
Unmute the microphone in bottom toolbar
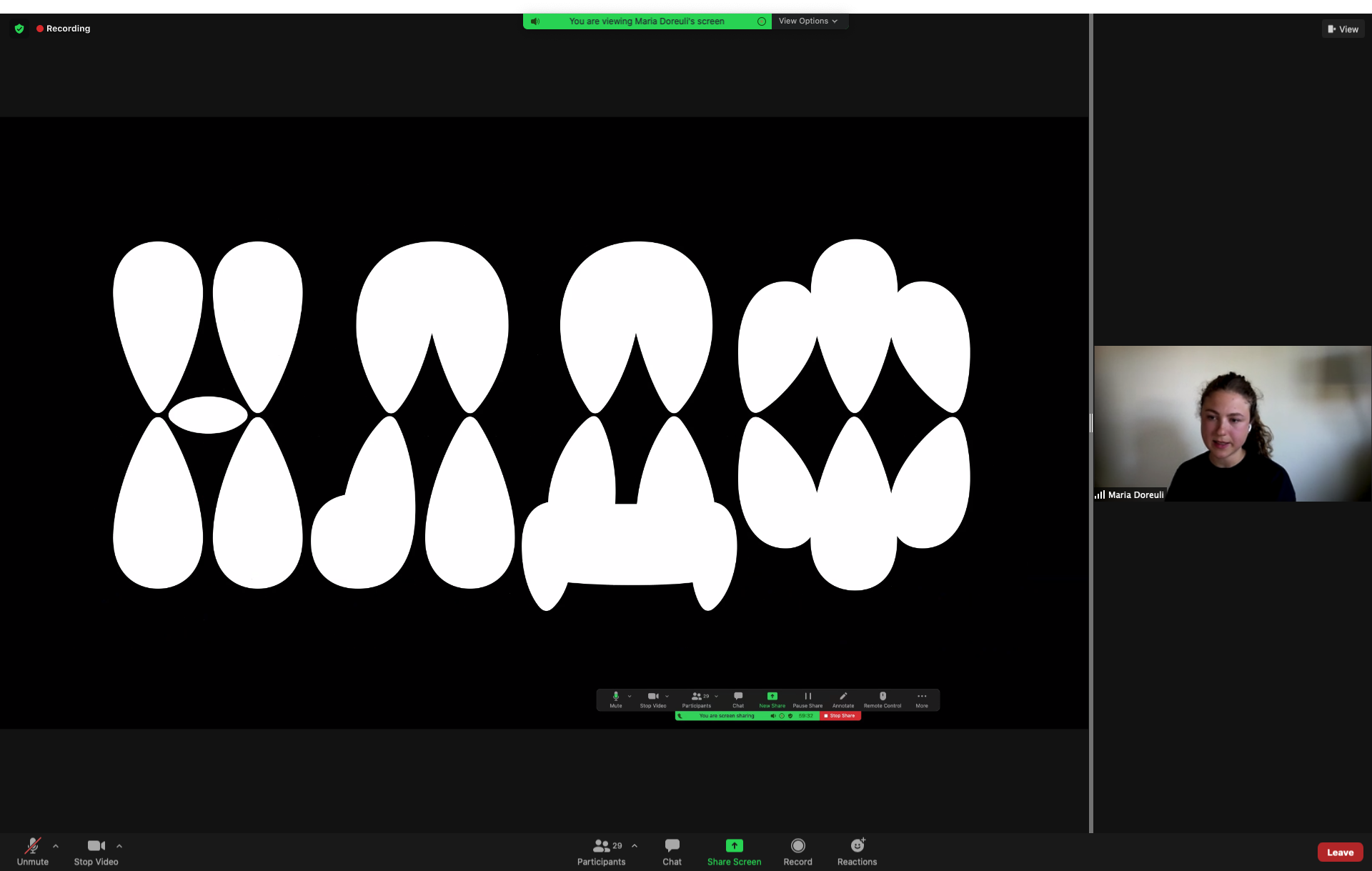coord(33,850)
